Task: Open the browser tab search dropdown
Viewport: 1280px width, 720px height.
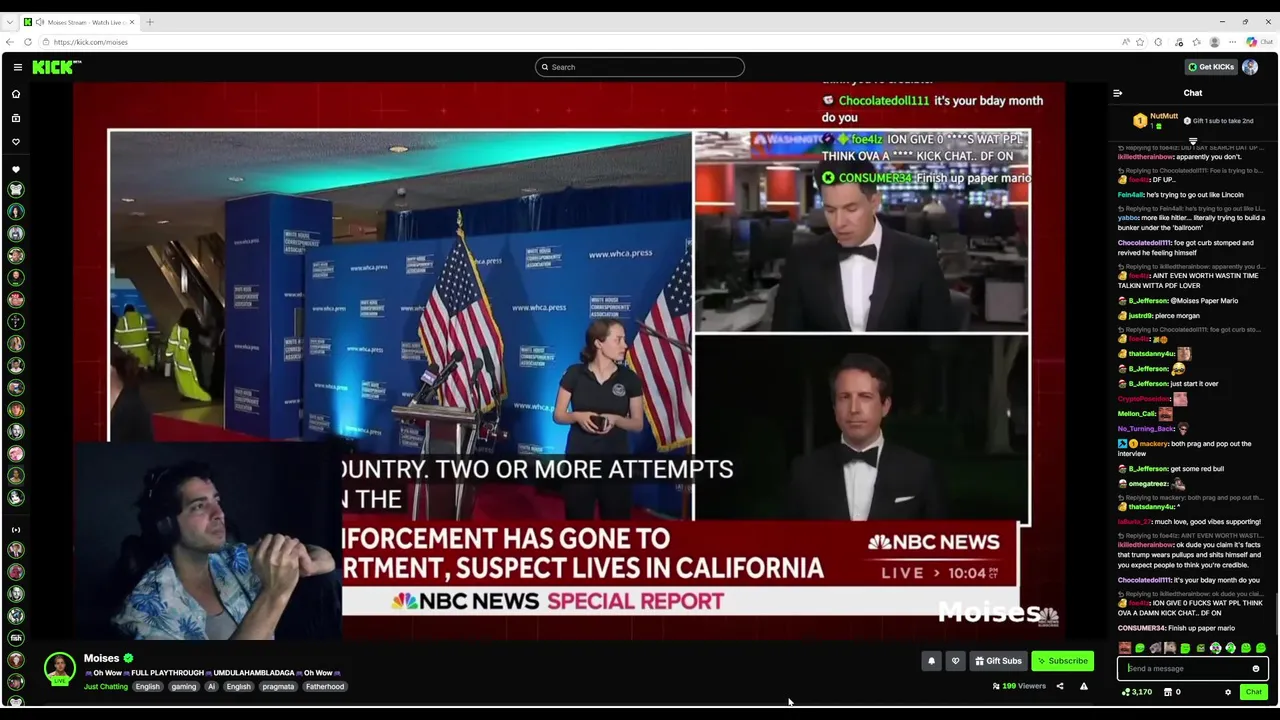Action: point(10,22)
